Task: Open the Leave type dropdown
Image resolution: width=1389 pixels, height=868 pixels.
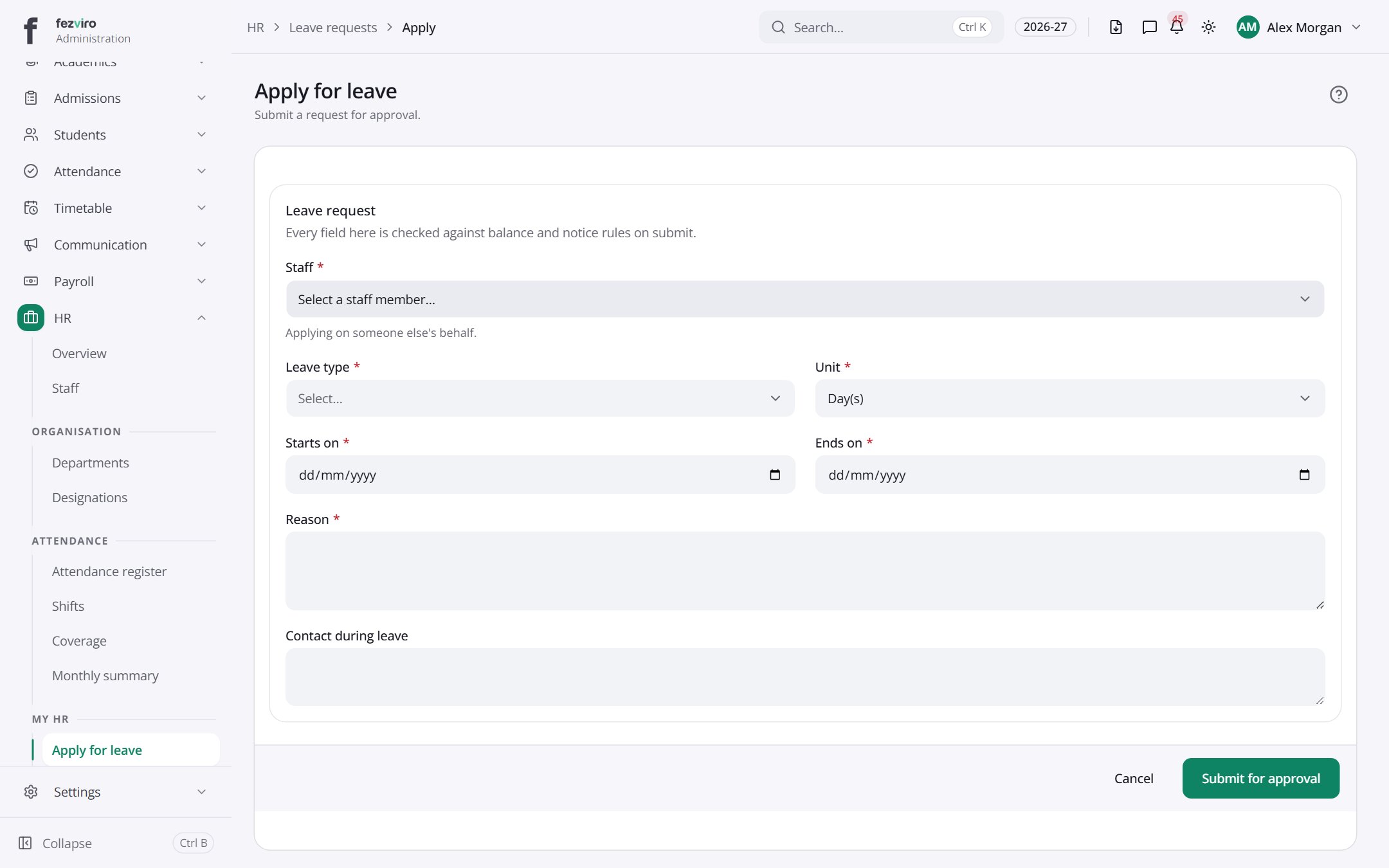Action: point(540,398)
